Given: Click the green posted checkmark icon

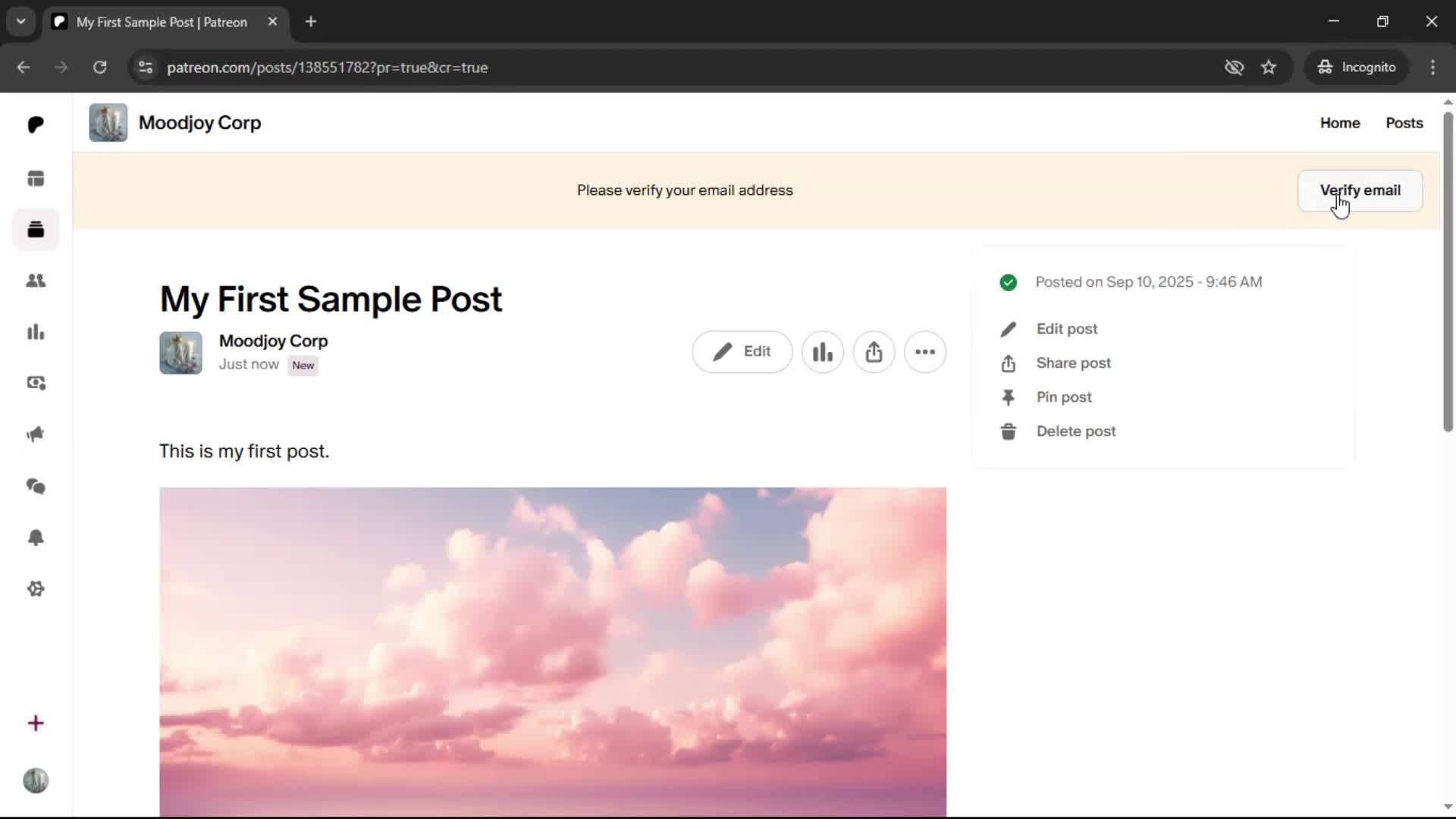Looking at the screenshot, I should 1008,283.
